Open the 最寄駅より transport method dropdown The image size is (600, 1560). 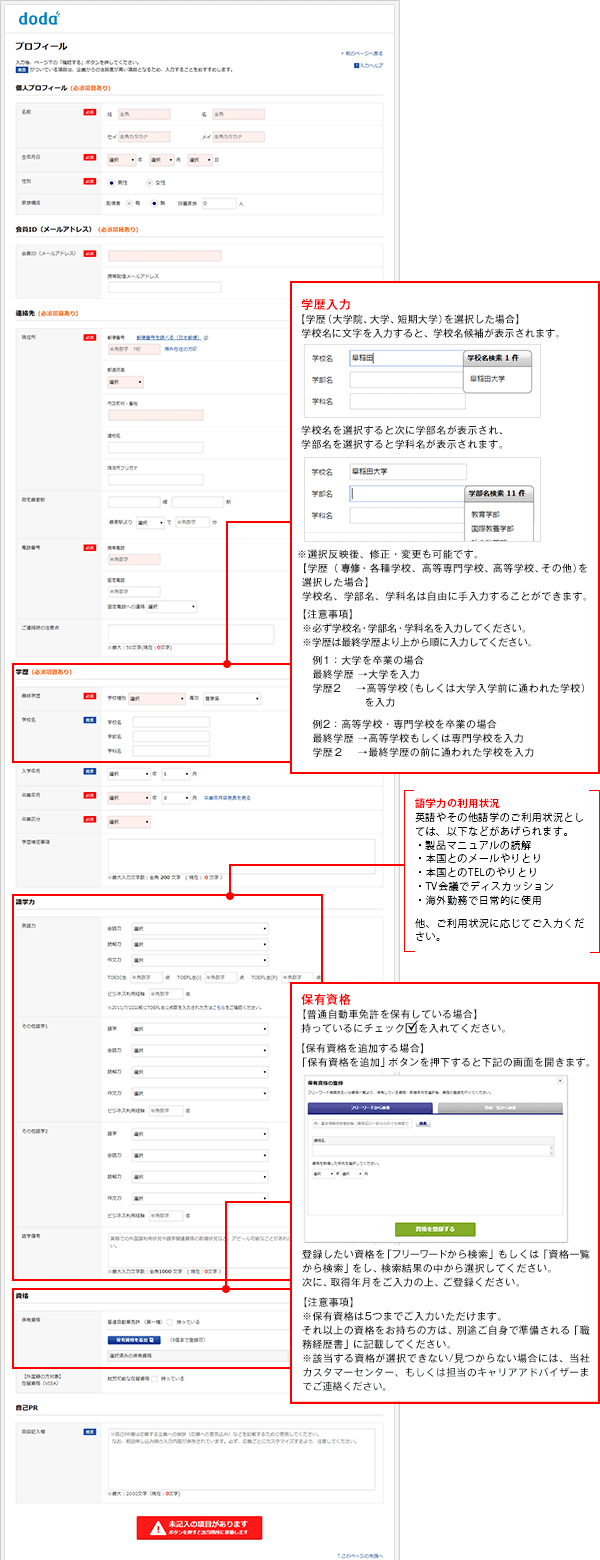tap(150, 522)
